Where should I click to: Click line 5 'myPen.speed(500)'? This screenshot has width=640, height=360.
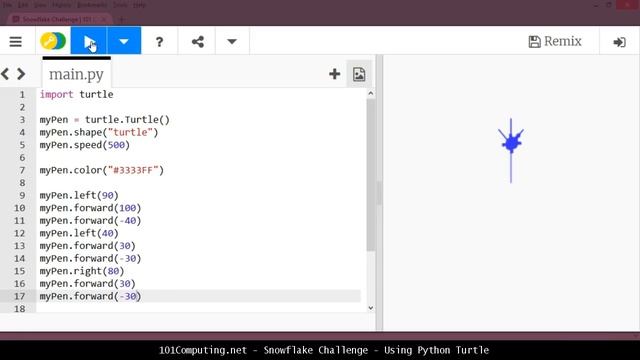pos(84,145)
